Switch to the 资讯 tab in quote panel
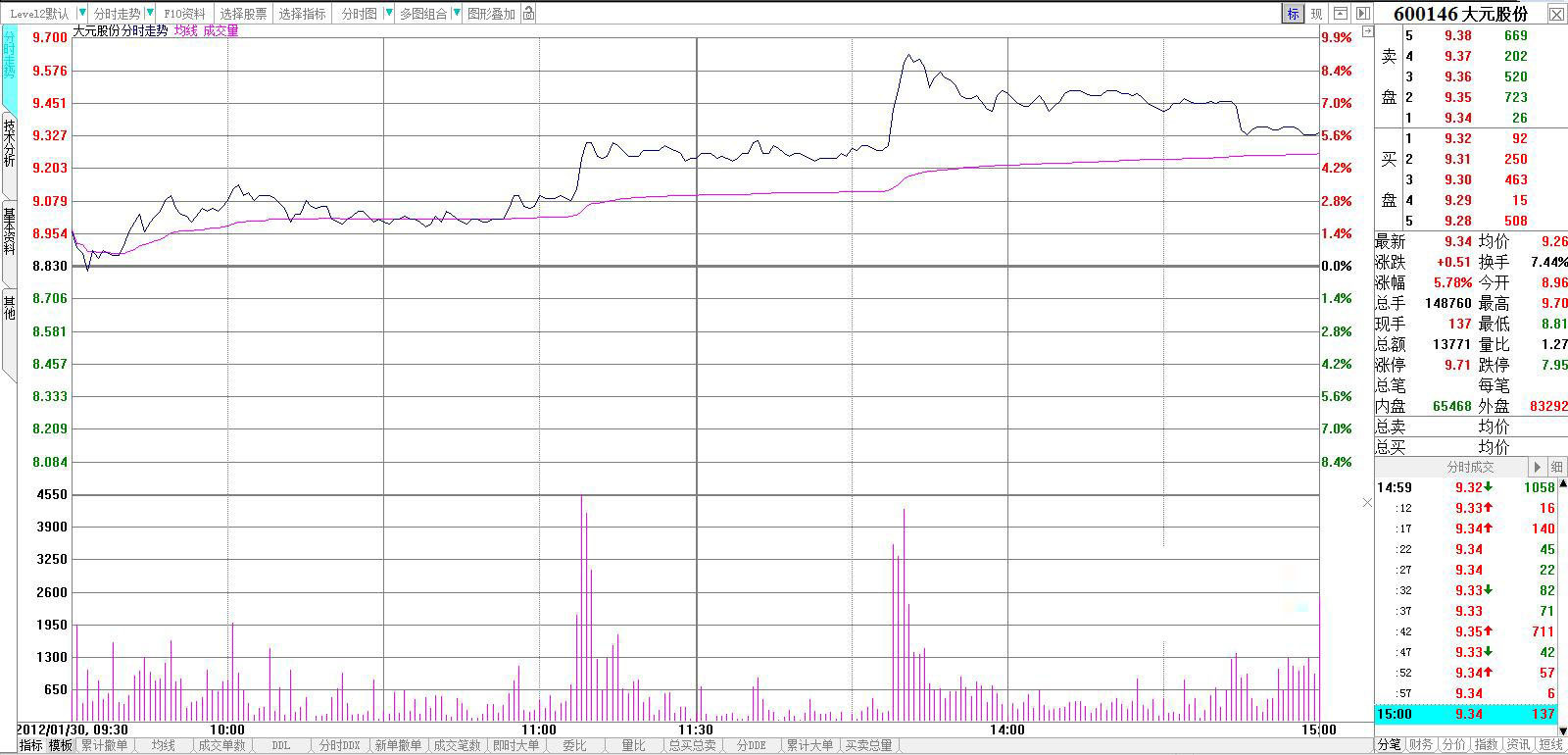This screenshot has height=755, width=1568. pyautogui.click(x=1519, y=745)
